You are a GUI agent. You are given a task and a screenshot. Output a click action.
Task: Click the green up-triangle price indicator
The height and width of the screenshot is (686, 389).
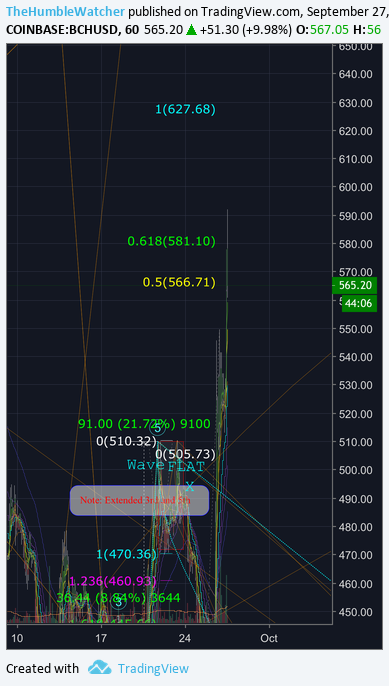pos(191,30)
